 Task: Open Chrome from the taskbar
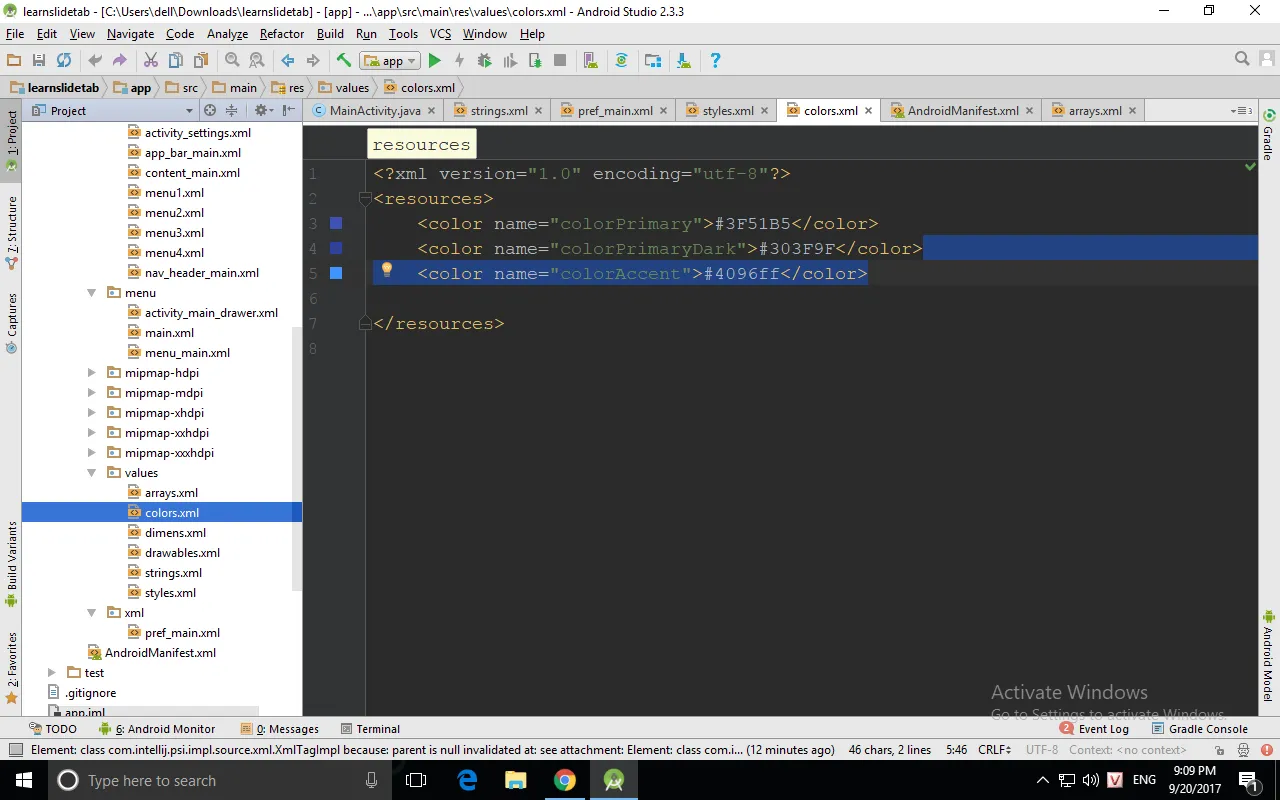tap(565, 780)
